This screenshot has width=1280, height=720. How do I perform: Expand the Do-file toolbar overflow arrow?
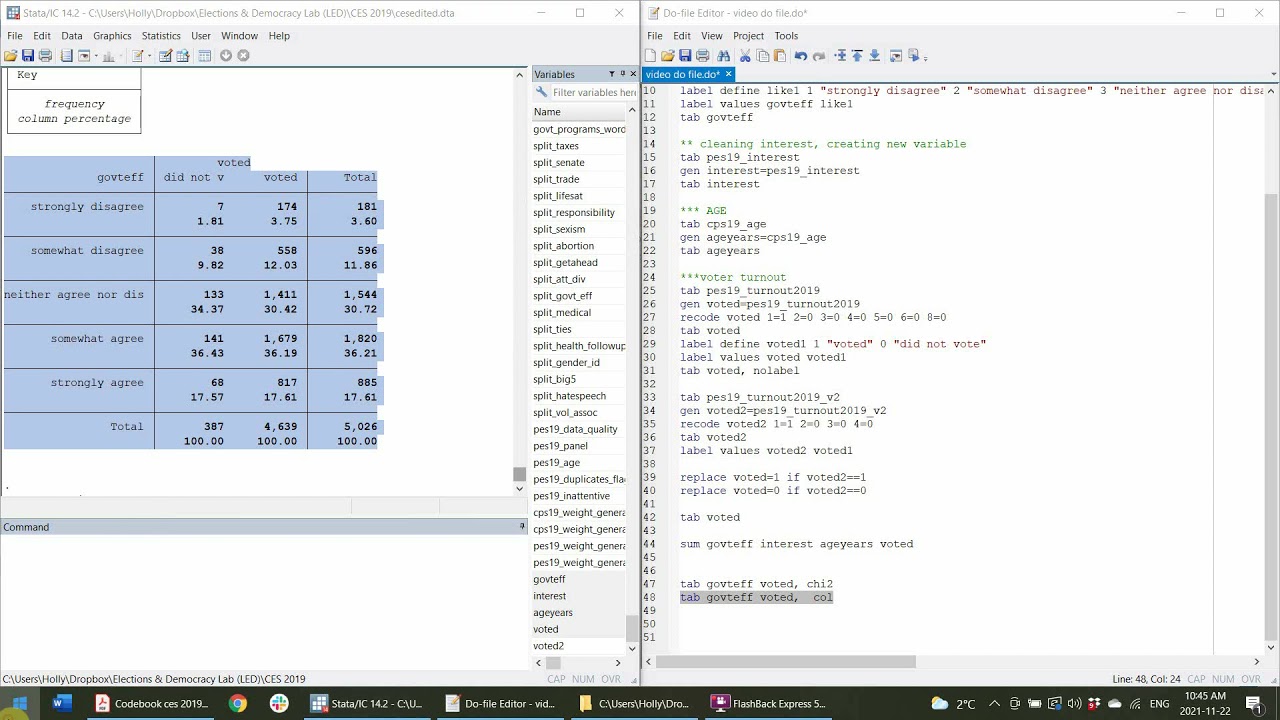tap(925, 58)
